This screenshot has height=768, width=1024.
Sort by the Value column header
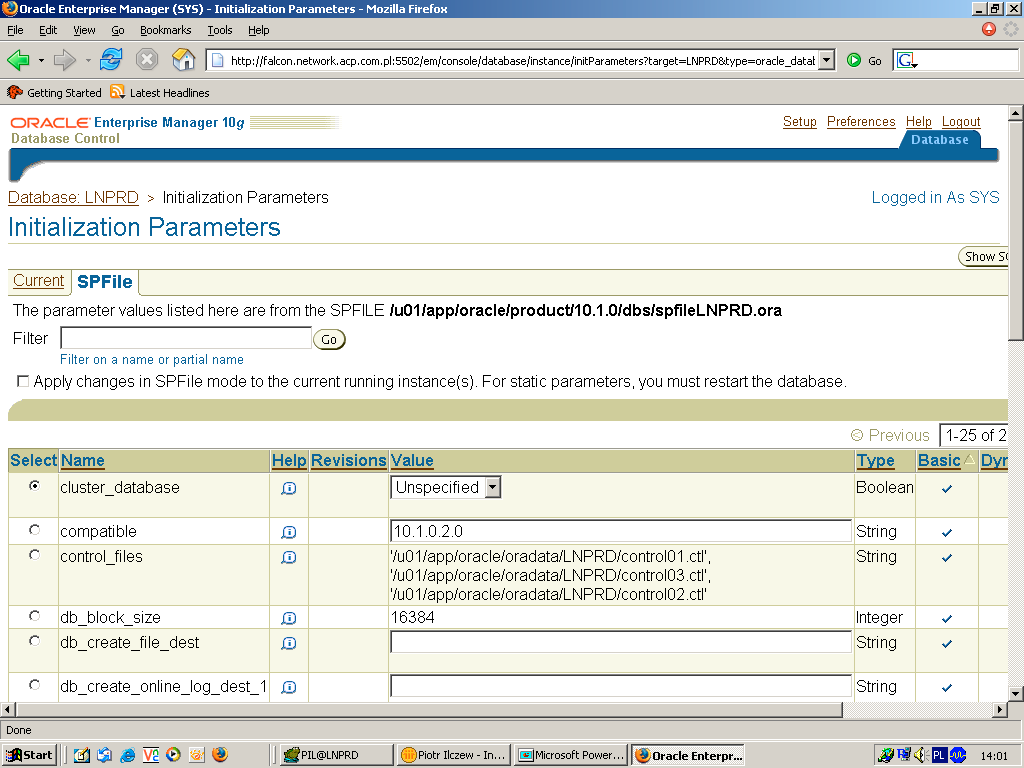pyautogui.click(x=411, y=460)
